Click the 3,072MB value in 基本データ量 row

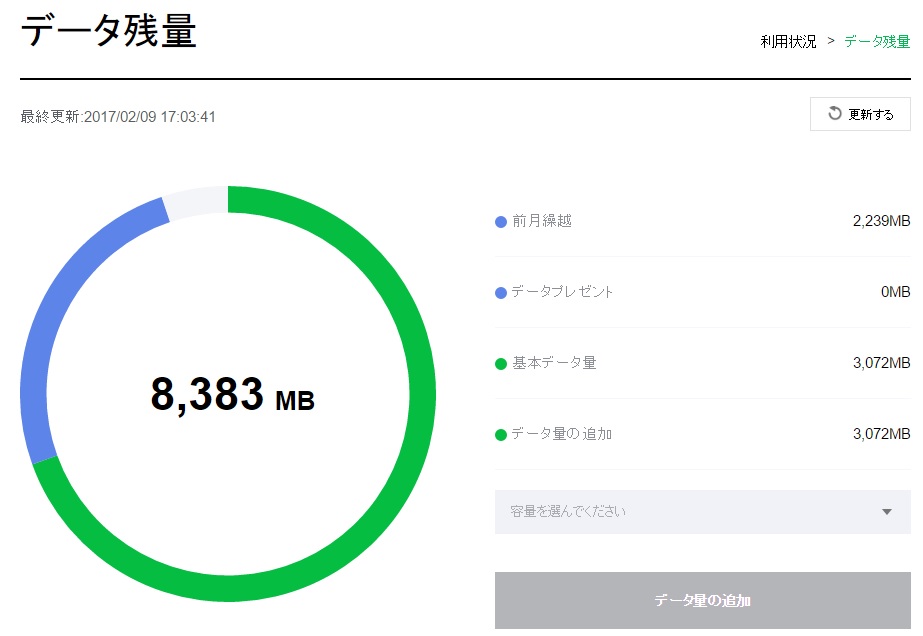pos(881,363)
